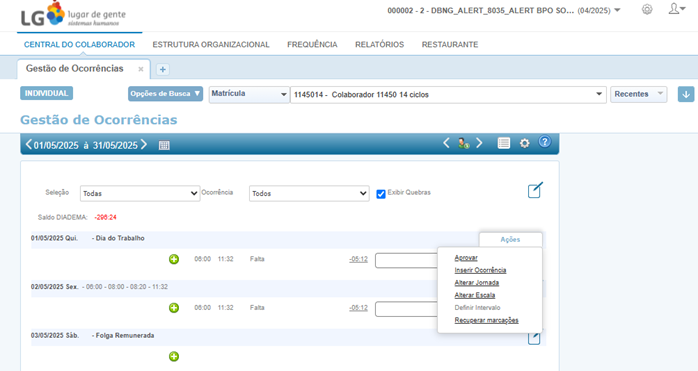Open the user profile menu icon
This screenshot has width=698, height=371.
pos(677,9)
